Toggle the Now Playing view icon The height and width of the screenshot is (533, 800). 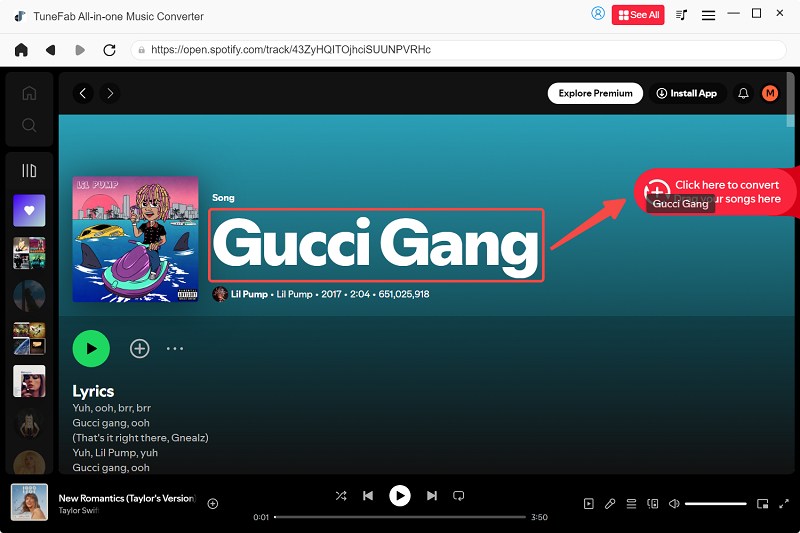589,504
